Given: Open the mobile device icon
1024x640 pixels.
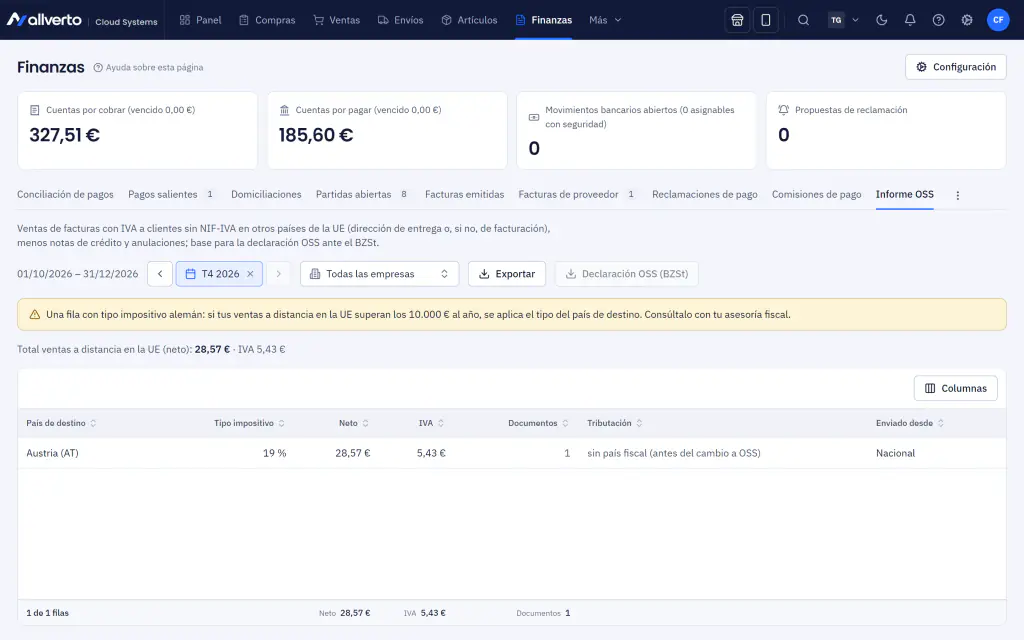Looking at the screenshot, I should click(765, 20).
